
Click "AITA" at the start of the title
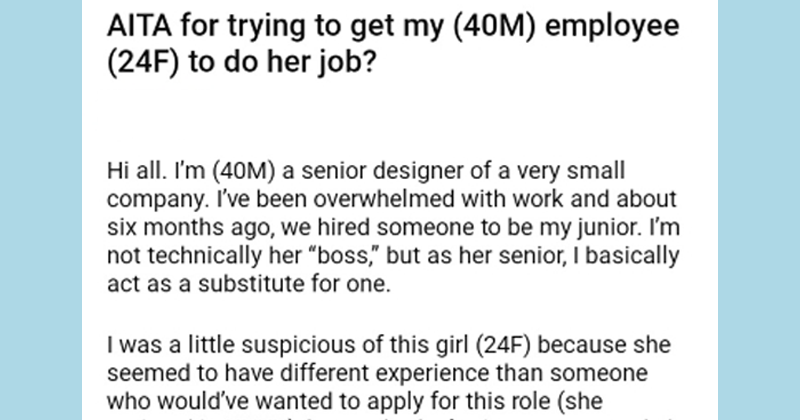pos(139,26)
